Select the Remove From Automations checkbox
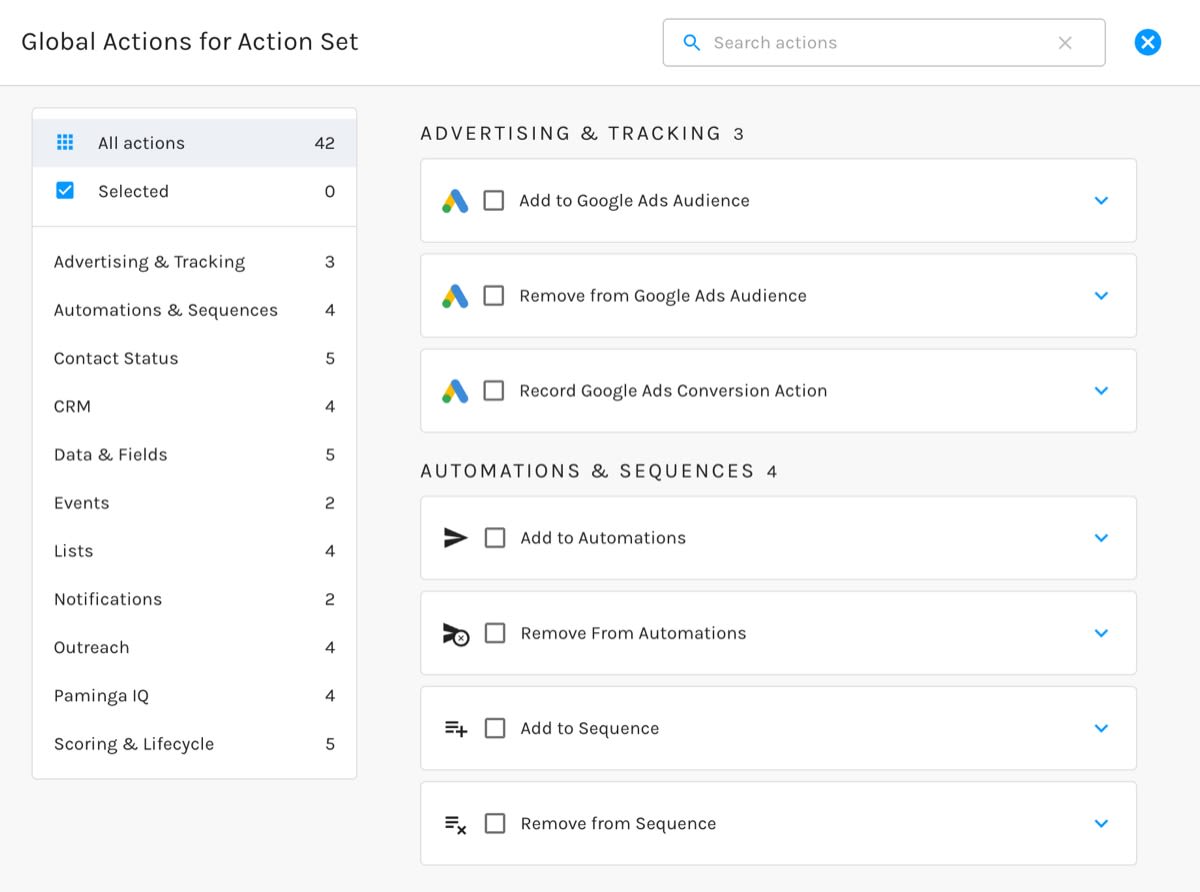1200x892 pixels. pyautogui.click(x=495, y=633)
